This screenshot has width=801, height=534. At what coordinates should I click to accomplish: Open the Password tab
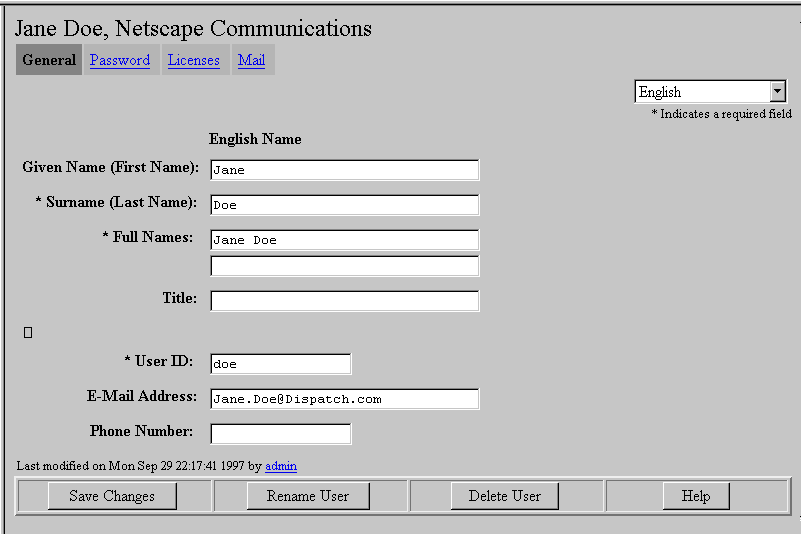coord(120,60)
